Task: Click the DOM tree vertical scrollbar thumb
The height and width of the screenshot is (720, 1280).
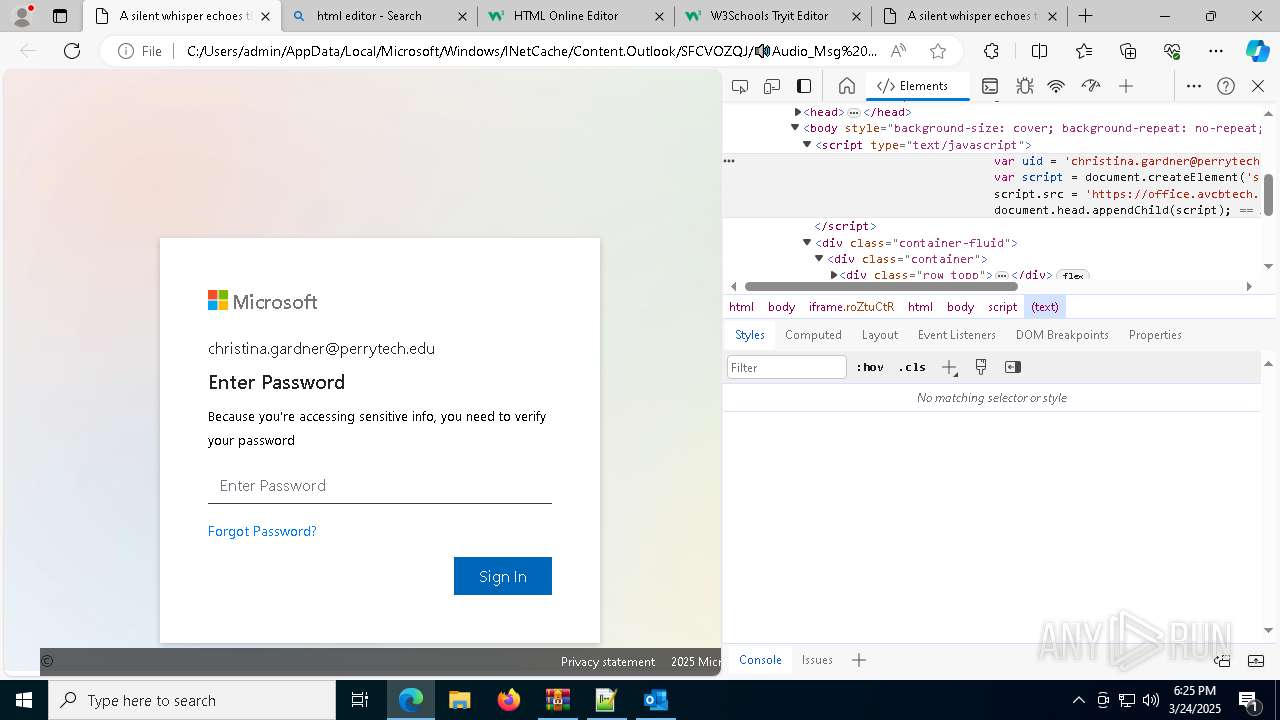Action: (1268, 195)
